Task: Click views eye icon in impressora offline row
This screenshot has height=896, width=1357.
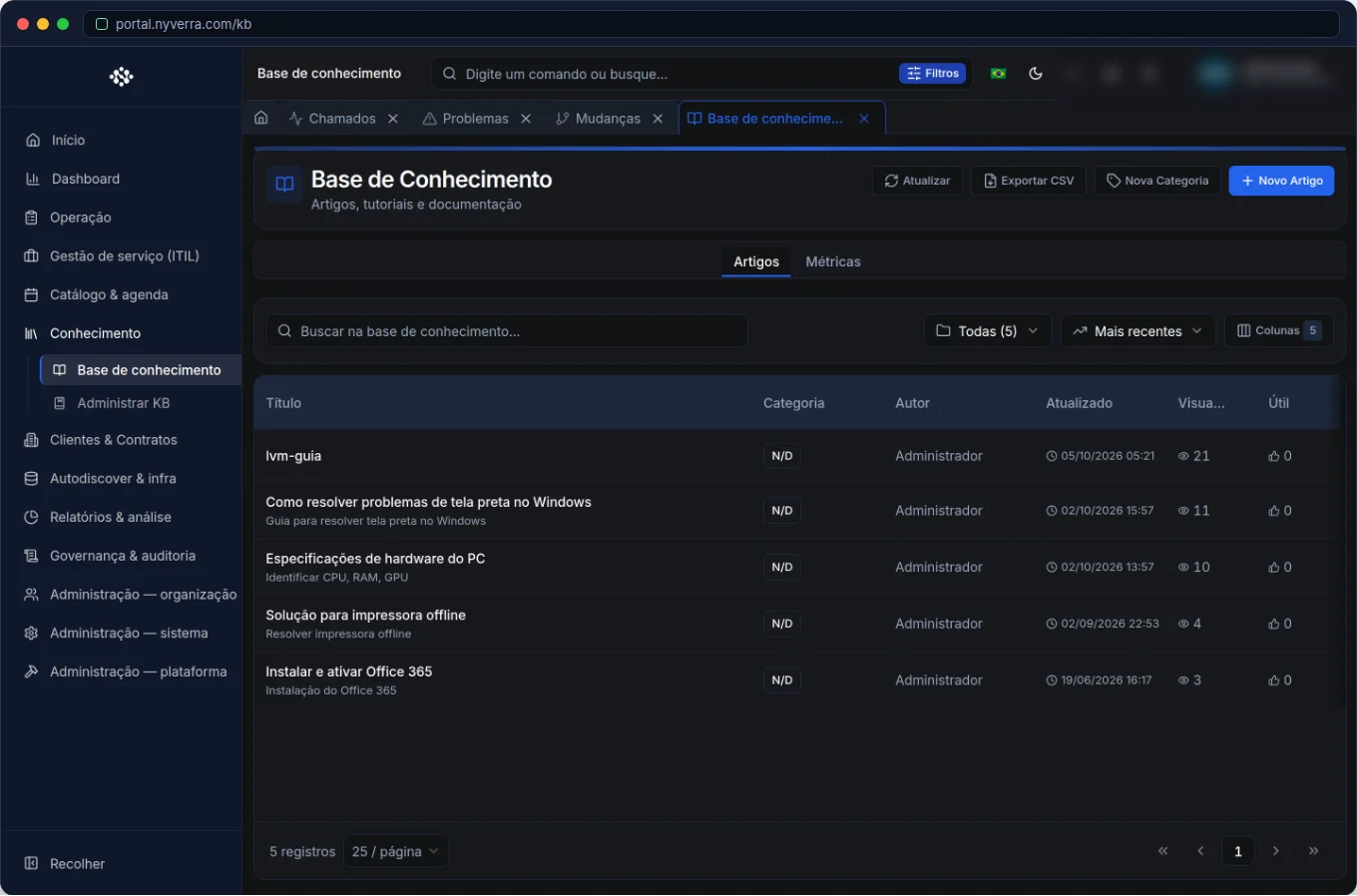Action: (1183, 624)
